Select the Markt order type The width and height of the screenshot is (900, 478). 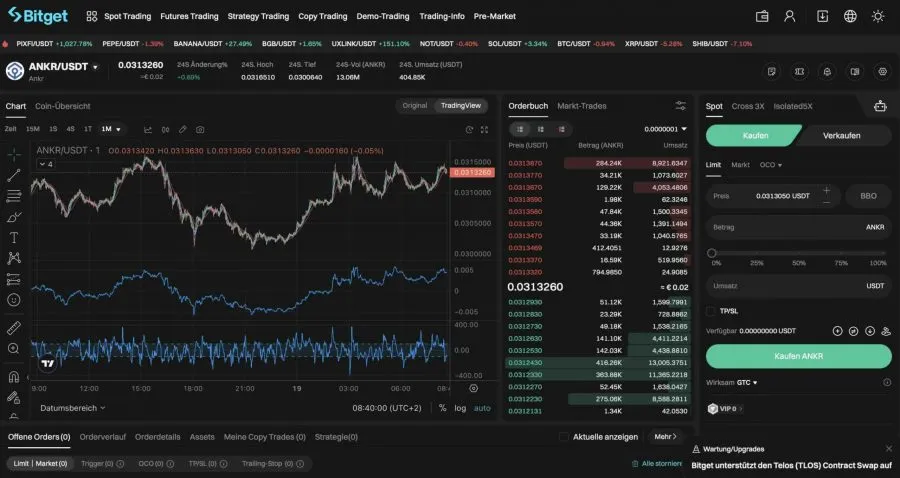740,165
